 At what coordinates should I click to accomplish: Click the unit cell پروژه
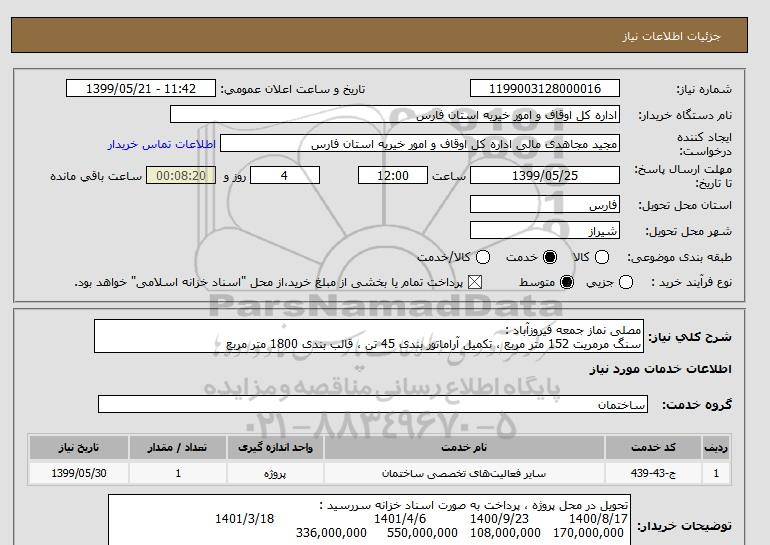pos(275,473)
